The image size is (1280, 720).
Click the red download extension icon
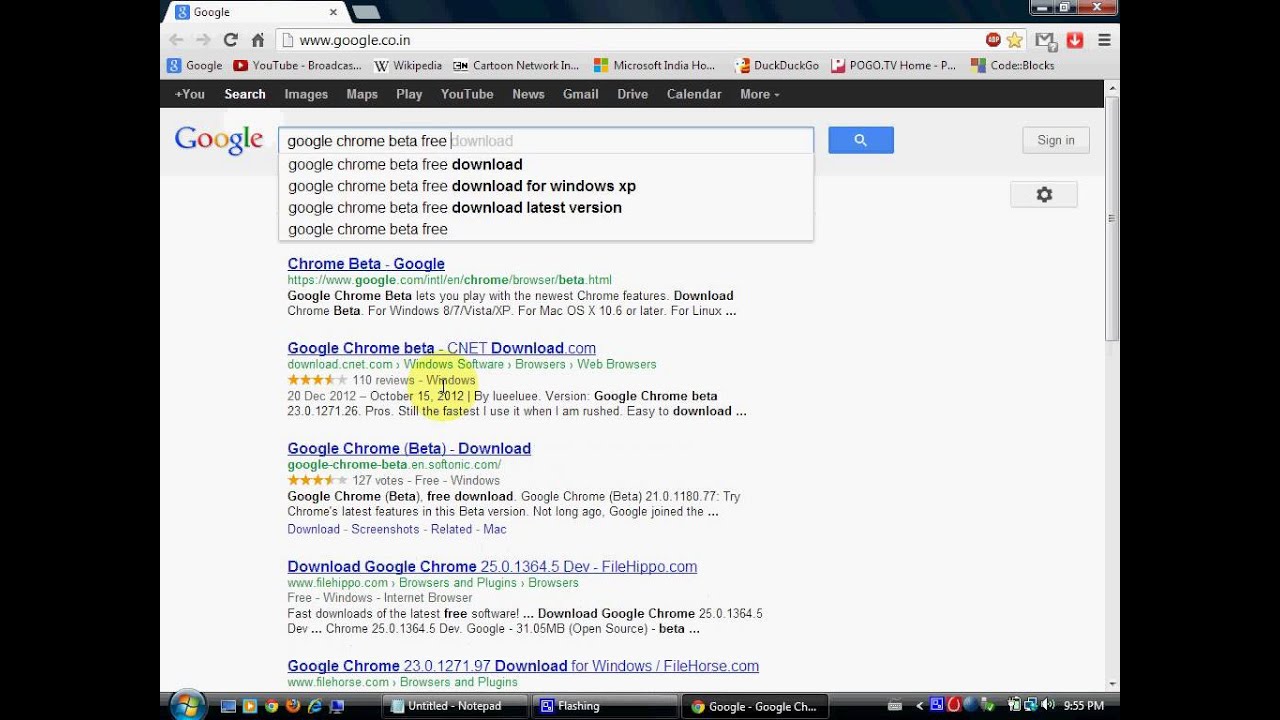[1075, 40]
